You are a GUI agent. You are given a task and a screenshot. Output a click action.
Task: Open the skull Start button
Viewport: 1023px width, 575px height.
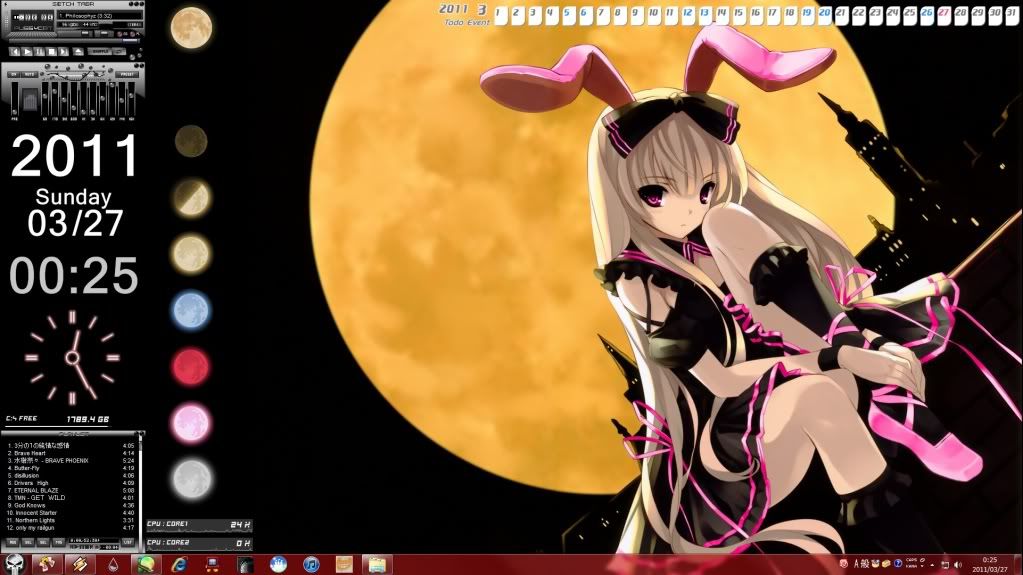coord(14,565)
